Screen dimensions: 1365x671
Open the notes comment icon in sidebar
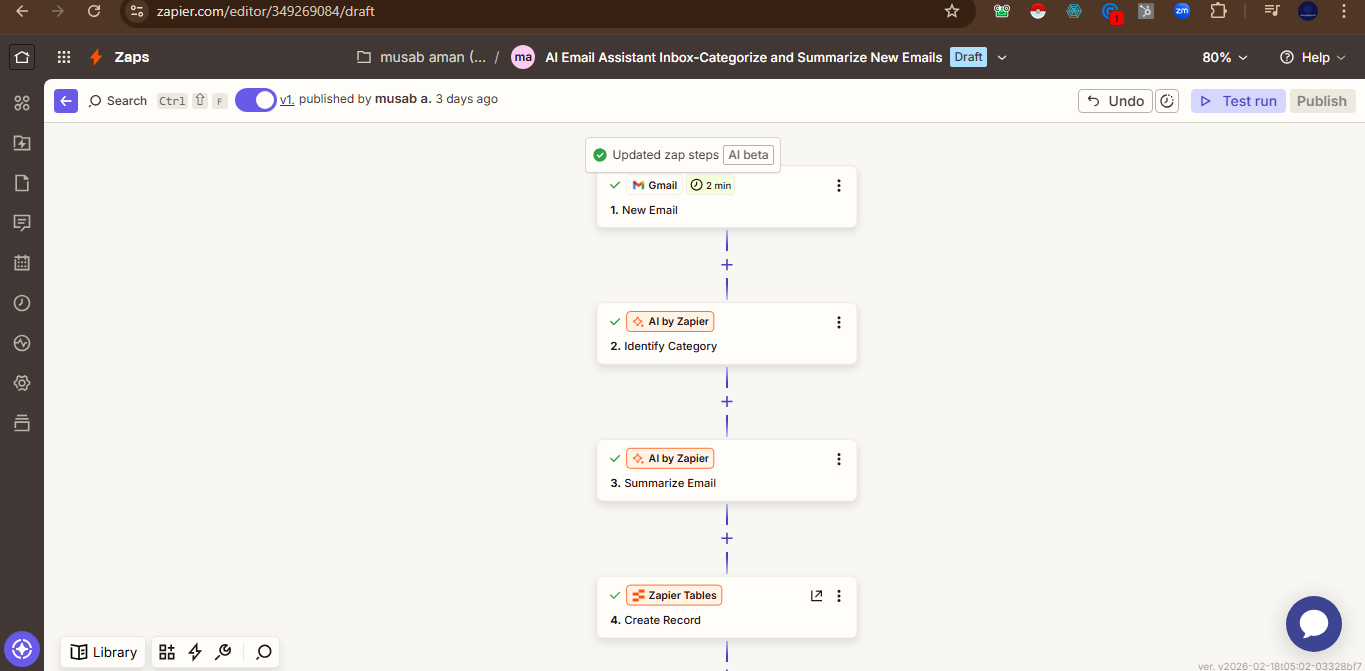(22, 223)
